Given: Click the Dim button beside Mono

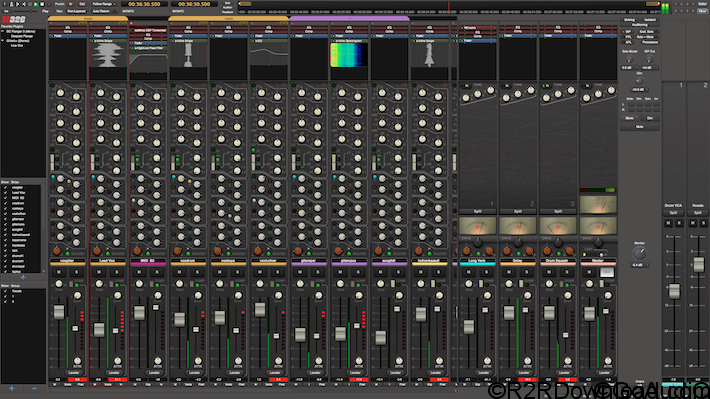Looking at the screenshot, I should coord(650,118).
